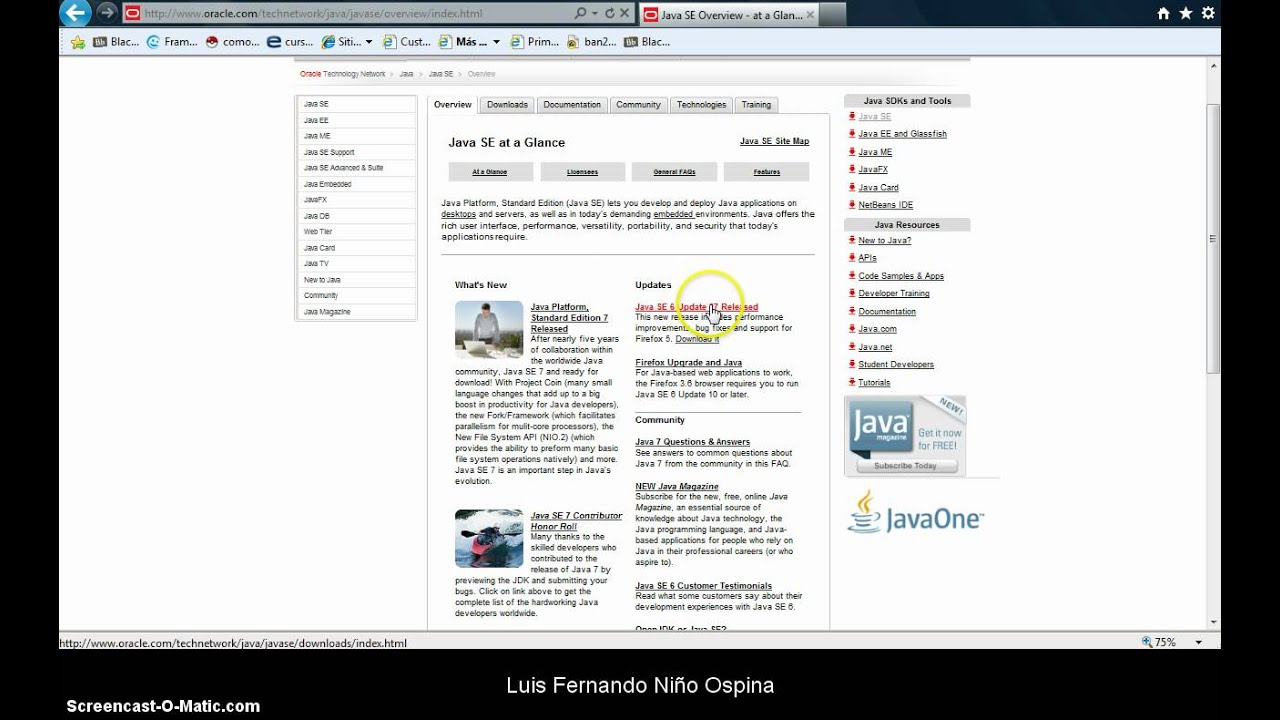The width and height of the screenshot is (1280, 720).
Task: Open Favorites with the star icon at top right
Action: click(x=1186, y=13)
